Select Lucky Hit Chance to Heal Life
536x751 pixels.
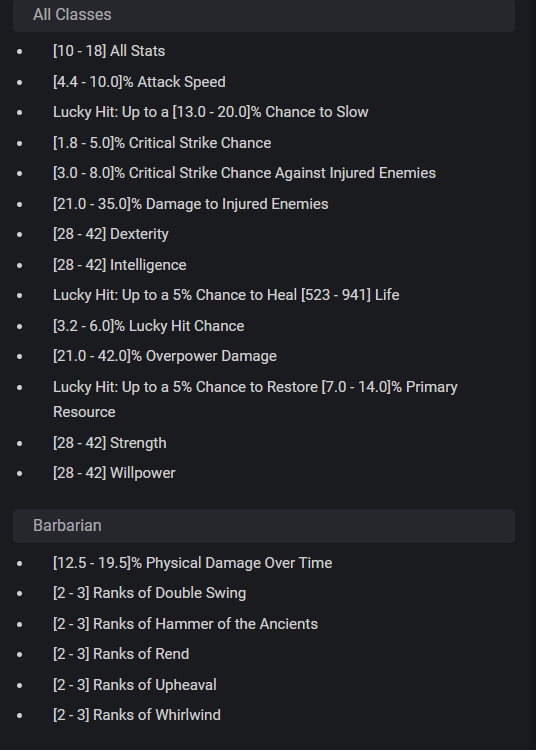(x=226, y=295)
